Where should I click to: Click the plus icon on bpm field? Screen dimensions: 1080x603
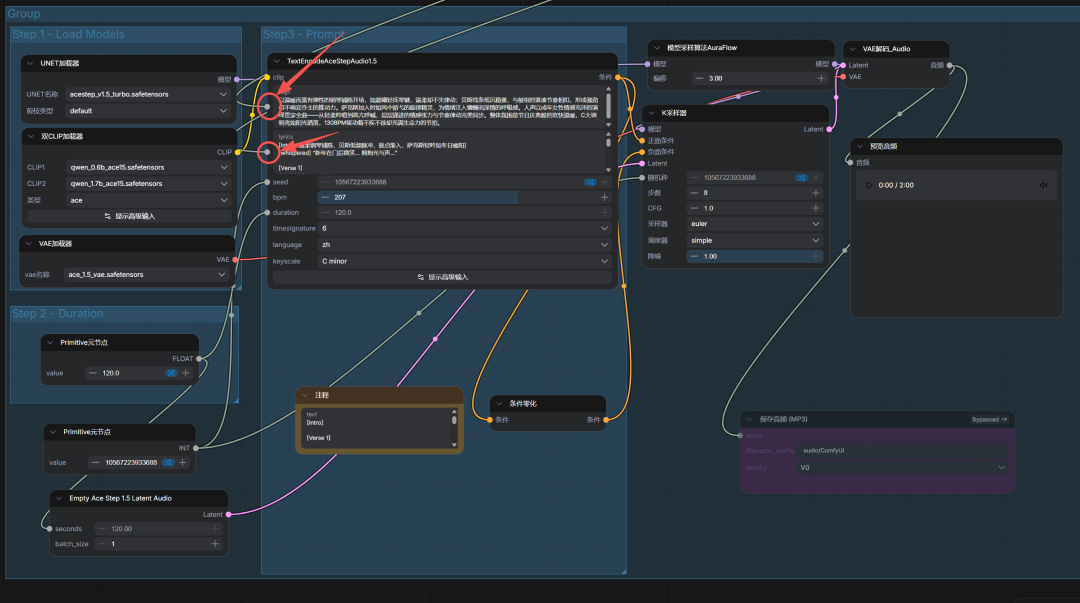(604, 197)
